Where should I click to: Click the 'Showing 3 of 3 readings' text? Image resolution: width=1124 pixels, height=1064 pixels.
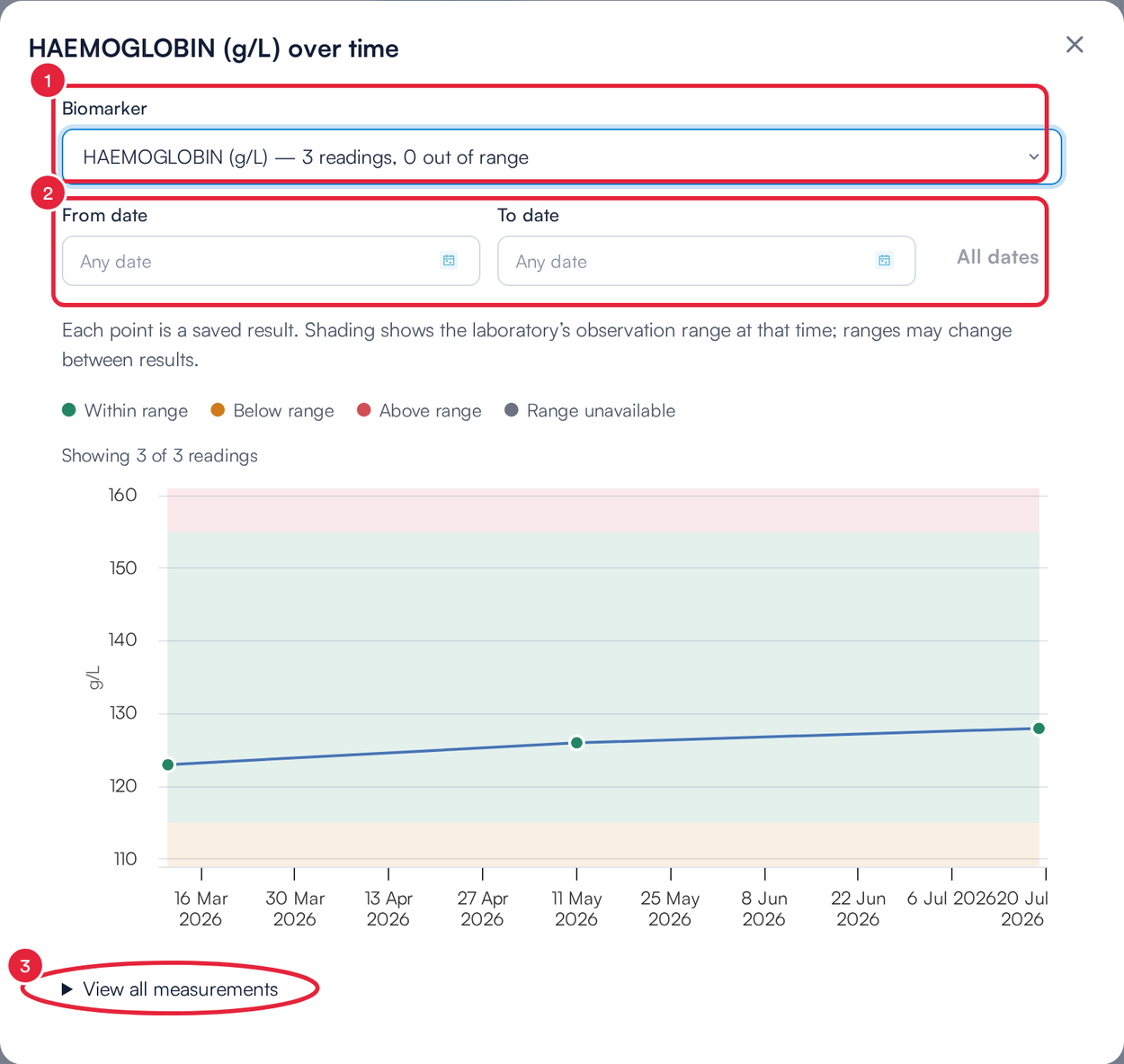[x=159, y=456]
